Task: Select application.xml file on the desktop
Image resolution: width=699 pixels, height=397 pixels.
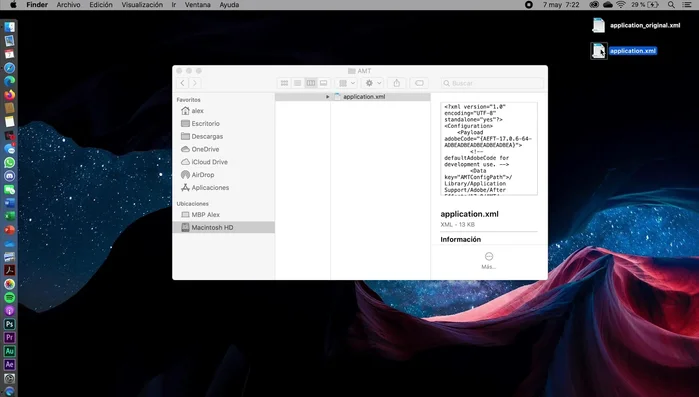Action: [x=624, y=51]
